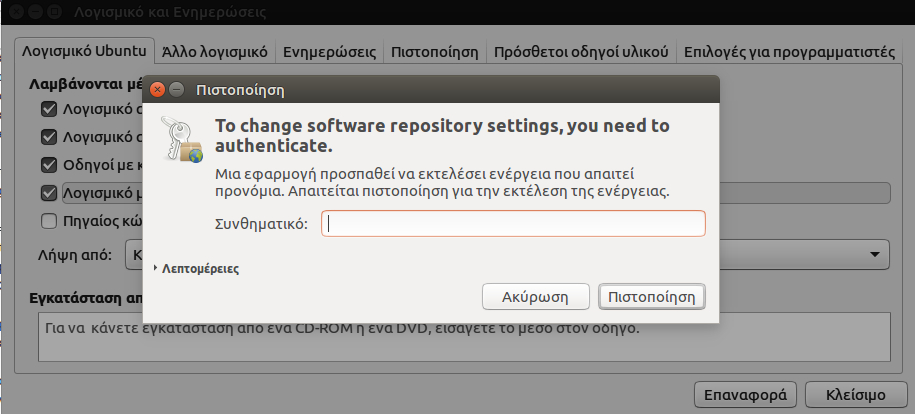Viewport: 915px width, 414px height.
Task: Uncheck the highlighted Λογισμικό μ… checkbox
Action: [x=48, y=192]
